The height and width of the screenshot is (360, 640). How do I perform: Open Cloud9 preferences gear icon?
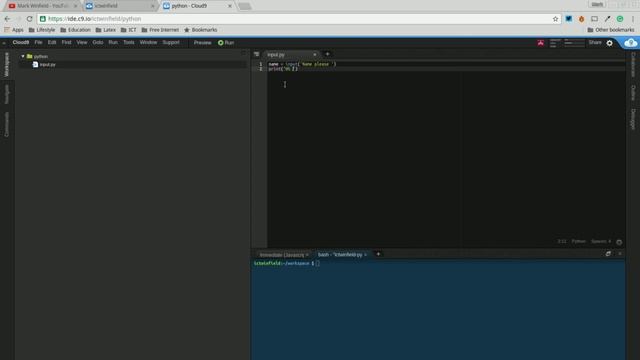(x=609, y=43)
